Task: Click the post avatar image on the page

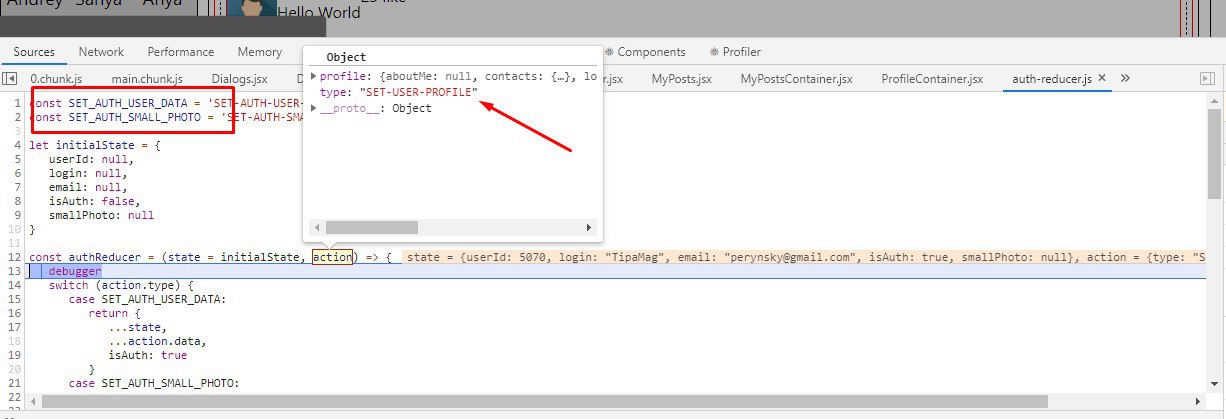Action: point(251,9)
